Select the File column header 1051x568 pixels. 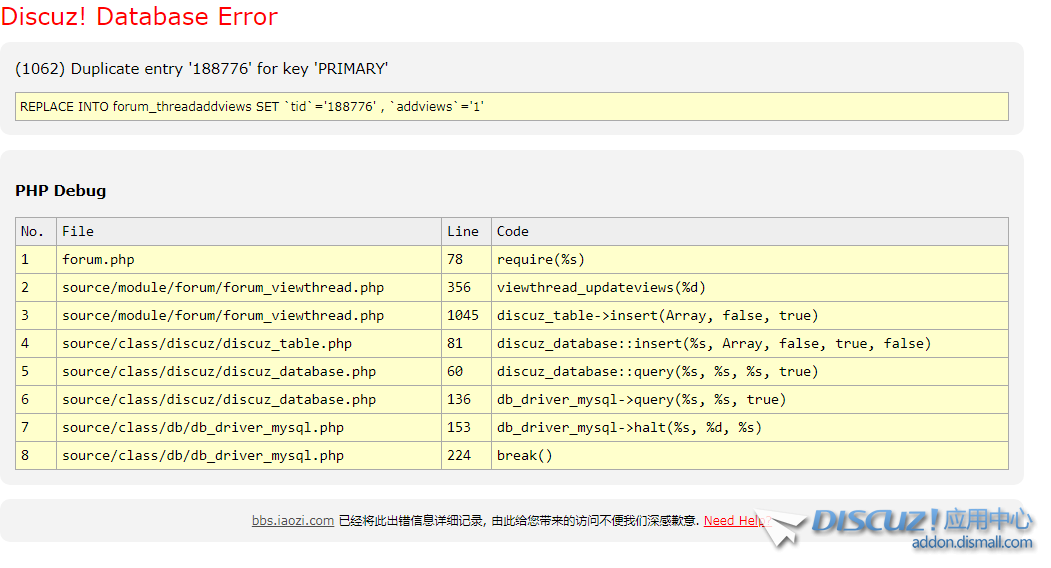point(78,231)
